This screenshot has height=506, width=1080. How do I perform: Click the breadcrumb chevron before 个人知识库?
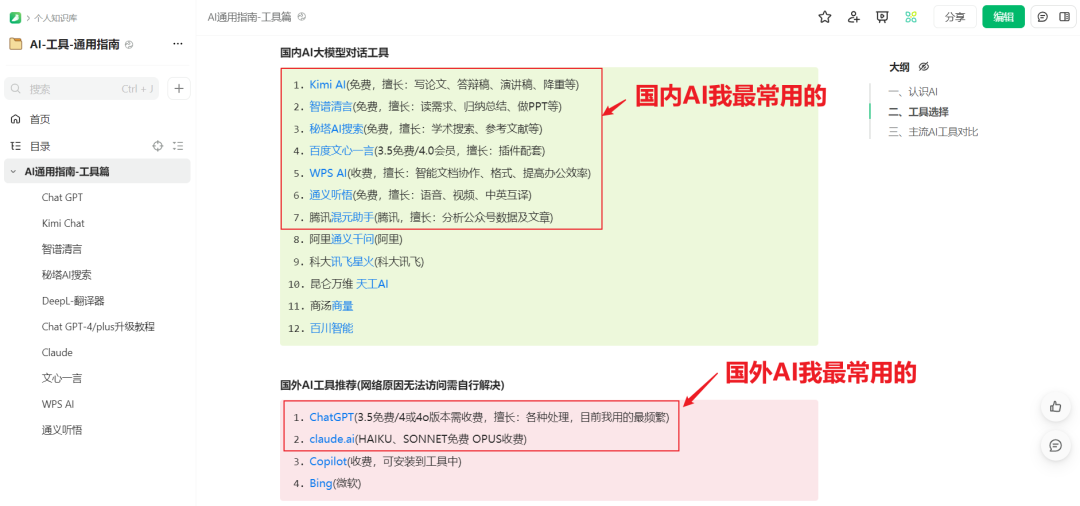click(28, 18)
